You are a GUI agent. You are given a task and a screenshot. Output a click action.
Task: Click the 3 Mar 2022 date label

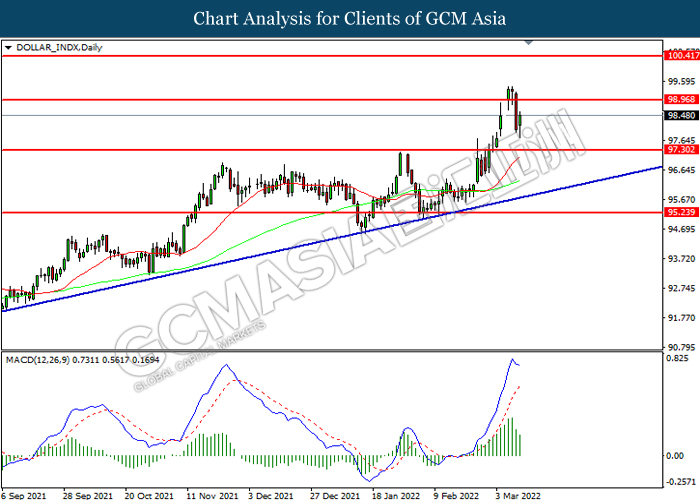click(517, 495)
